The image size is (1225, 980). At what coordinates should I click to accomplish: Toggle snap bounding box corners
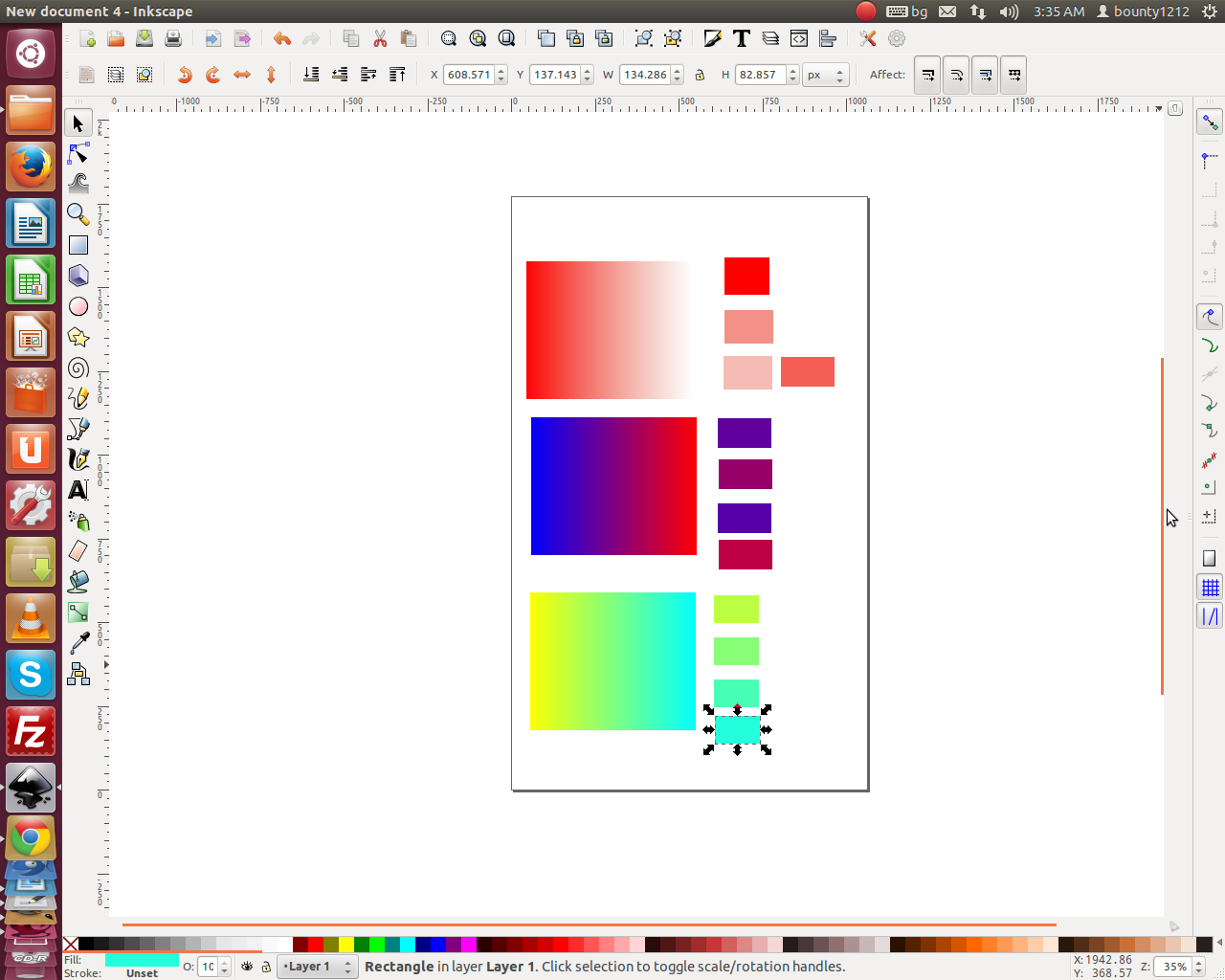tap(1210, 221)
